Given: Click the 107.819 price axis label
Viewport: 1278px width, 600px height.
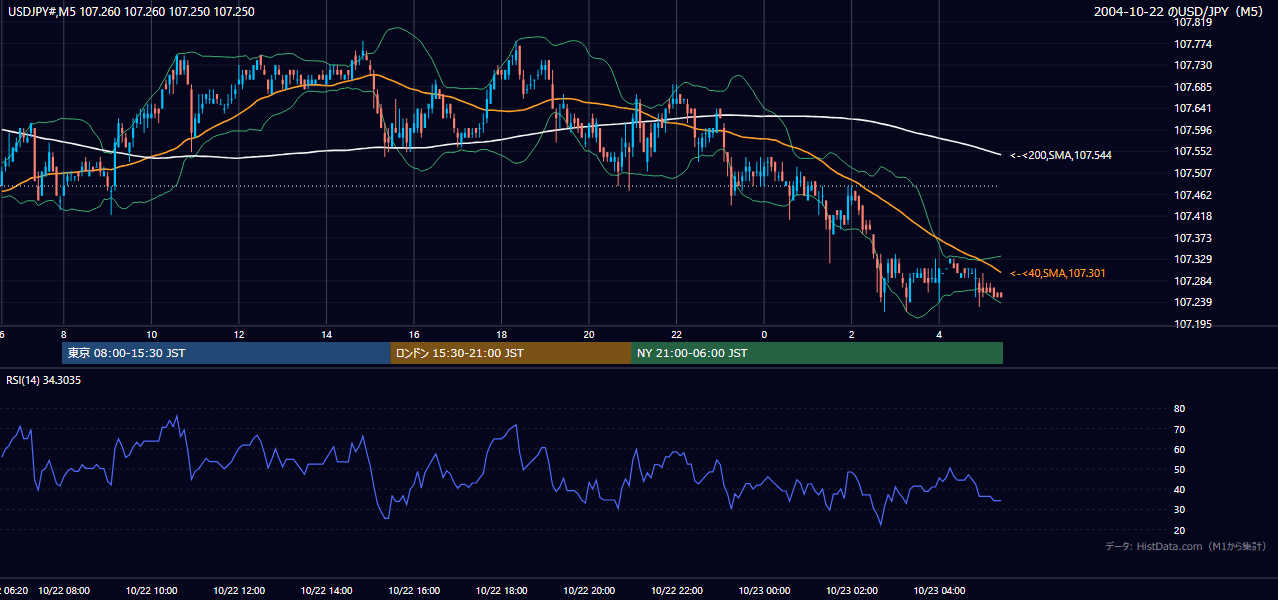Looking at the screenshot, I should [x=1193, y=23].
